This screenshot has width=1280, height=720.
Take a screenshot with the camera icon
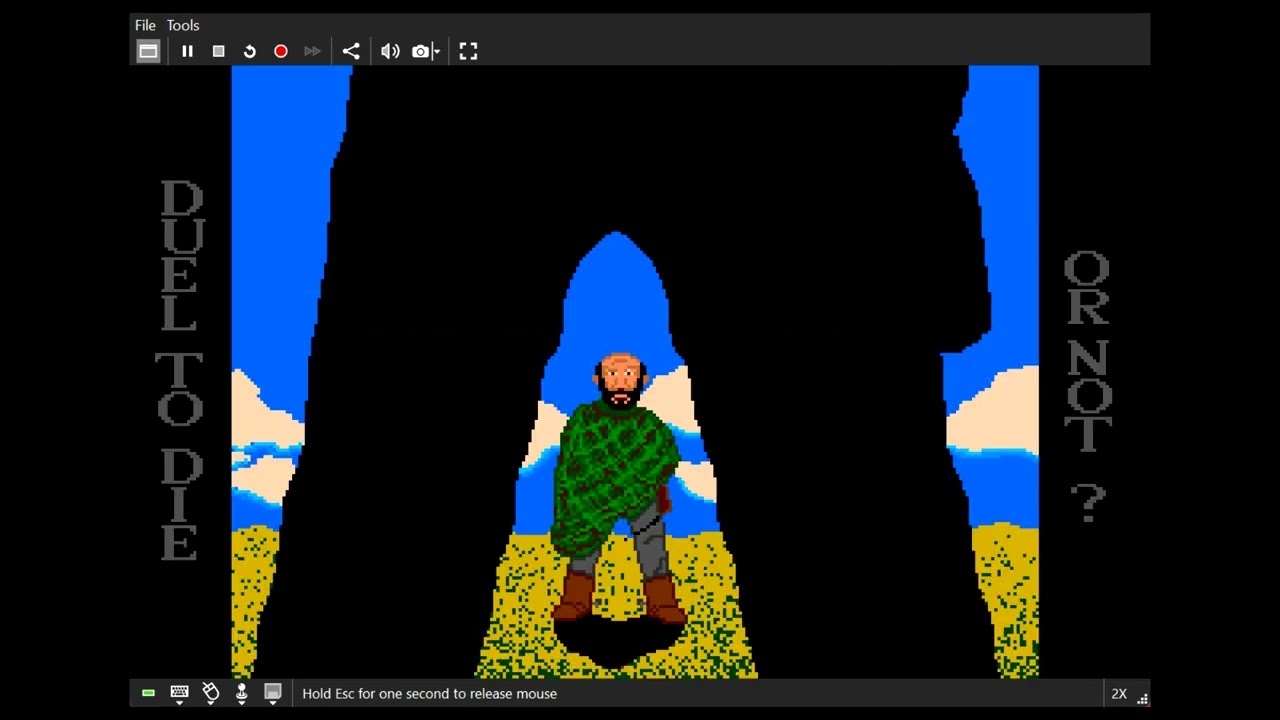[x=420, y=51]
